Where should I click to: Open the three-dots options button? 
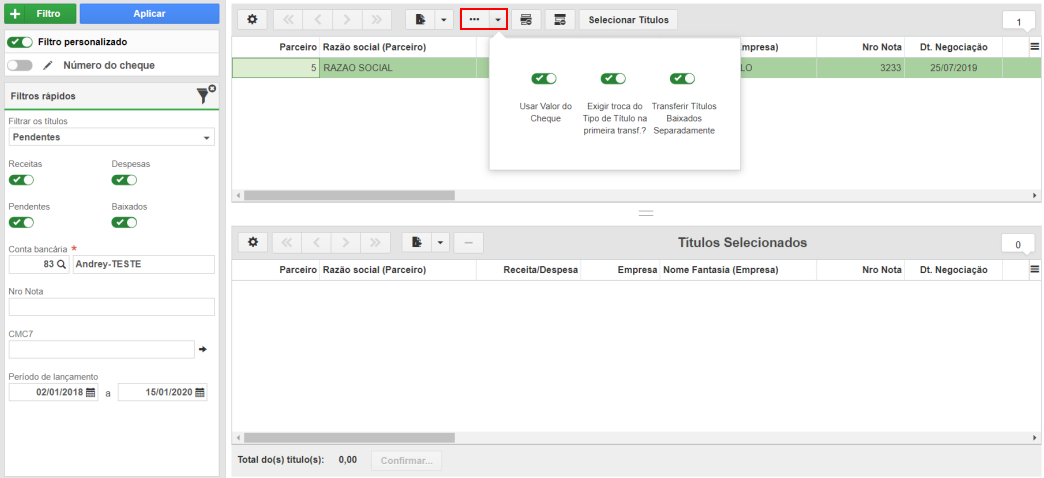coord(475,20)
